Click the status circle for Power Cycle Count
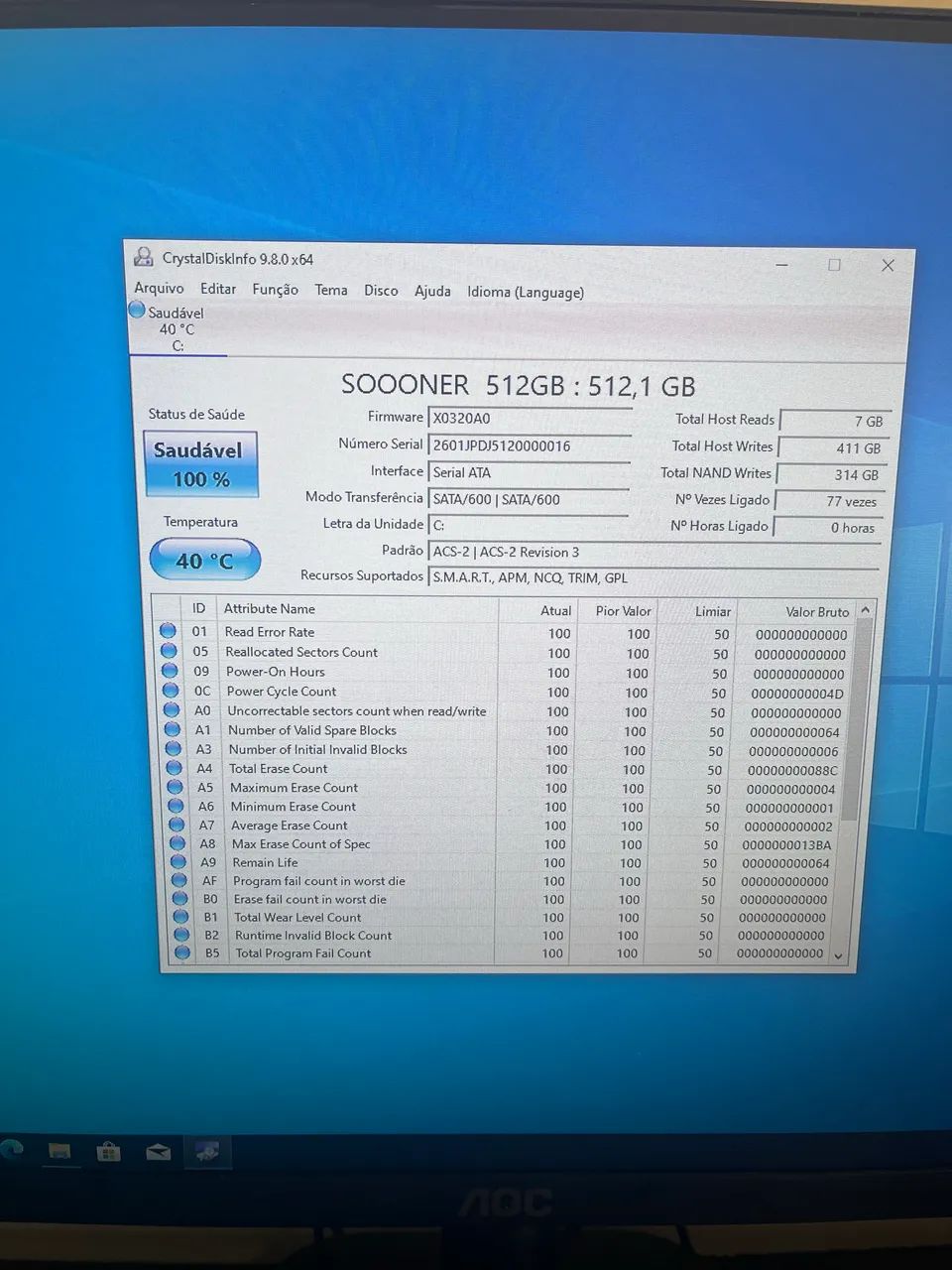The image size is (952, 1270). click(x=171, y=691)
